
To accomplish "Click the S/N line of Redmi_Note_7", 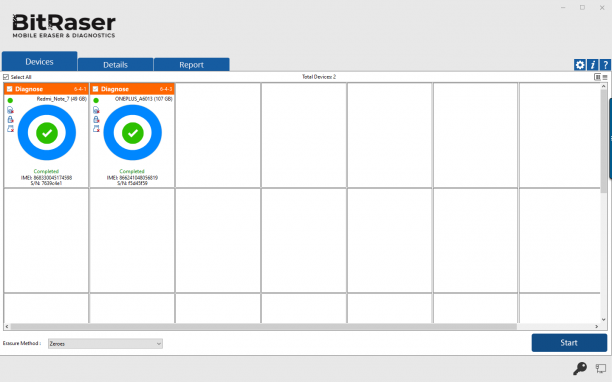I will [x=46, y=183].
